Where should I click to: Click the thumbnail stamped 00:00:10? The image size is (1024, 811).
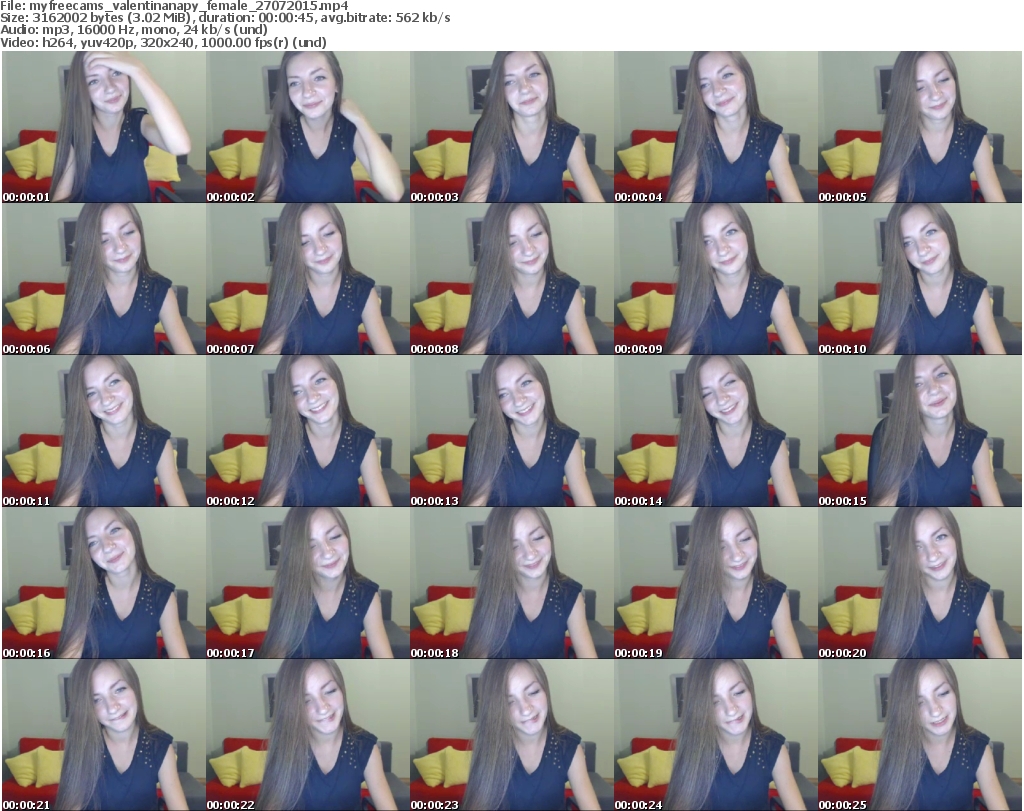pyautogui.click(x=920, y=279)
